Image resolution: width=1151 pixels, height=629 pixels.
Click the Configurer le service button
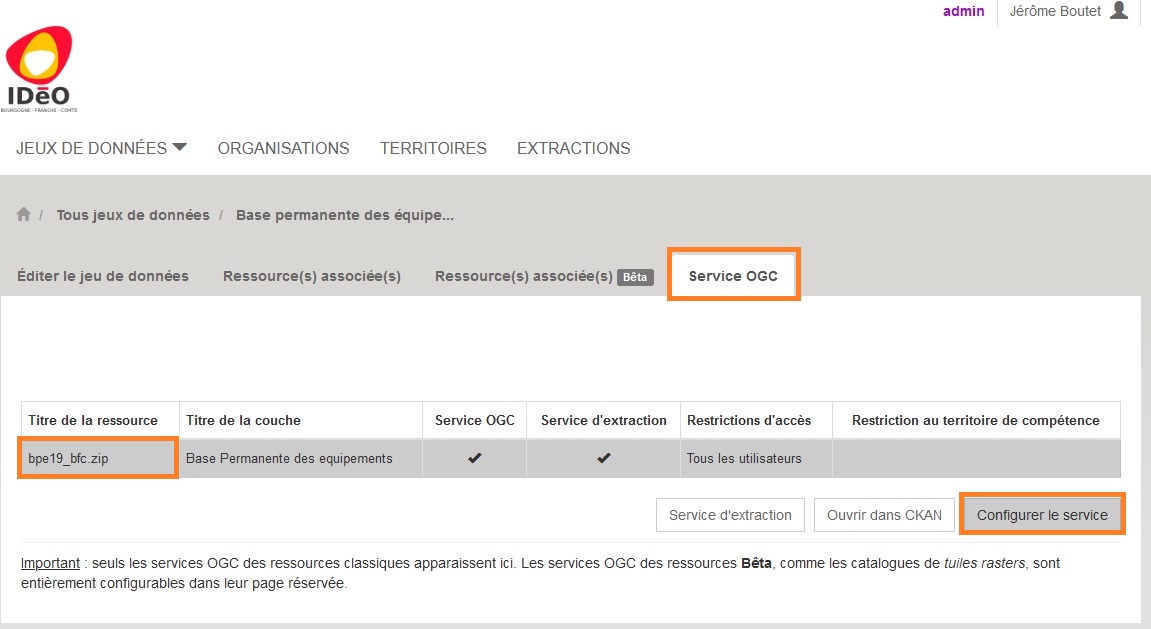pos(1042,515)
